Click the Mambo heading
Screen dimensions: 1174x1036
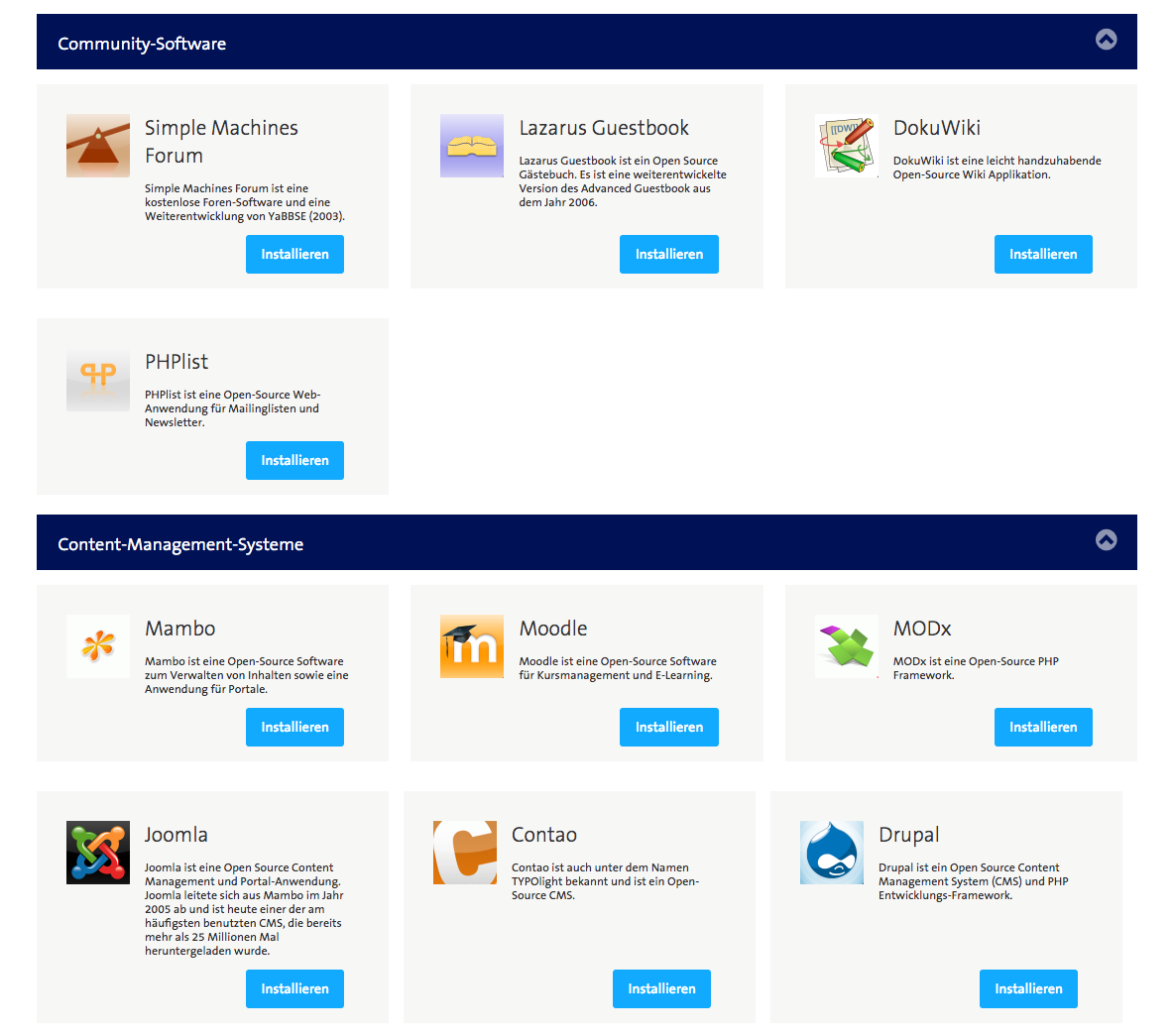[x=180, y=628]
